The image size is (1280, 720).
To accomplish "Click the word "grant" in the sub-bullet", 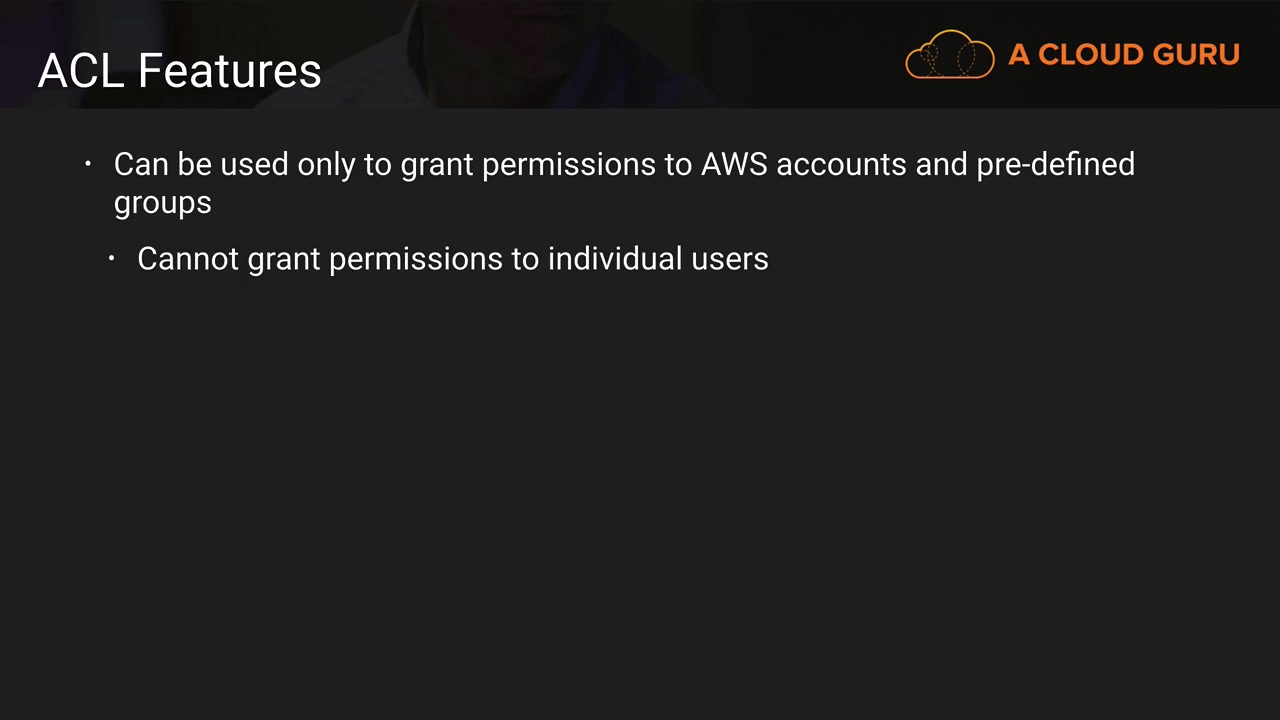I will tap(283, 259).
